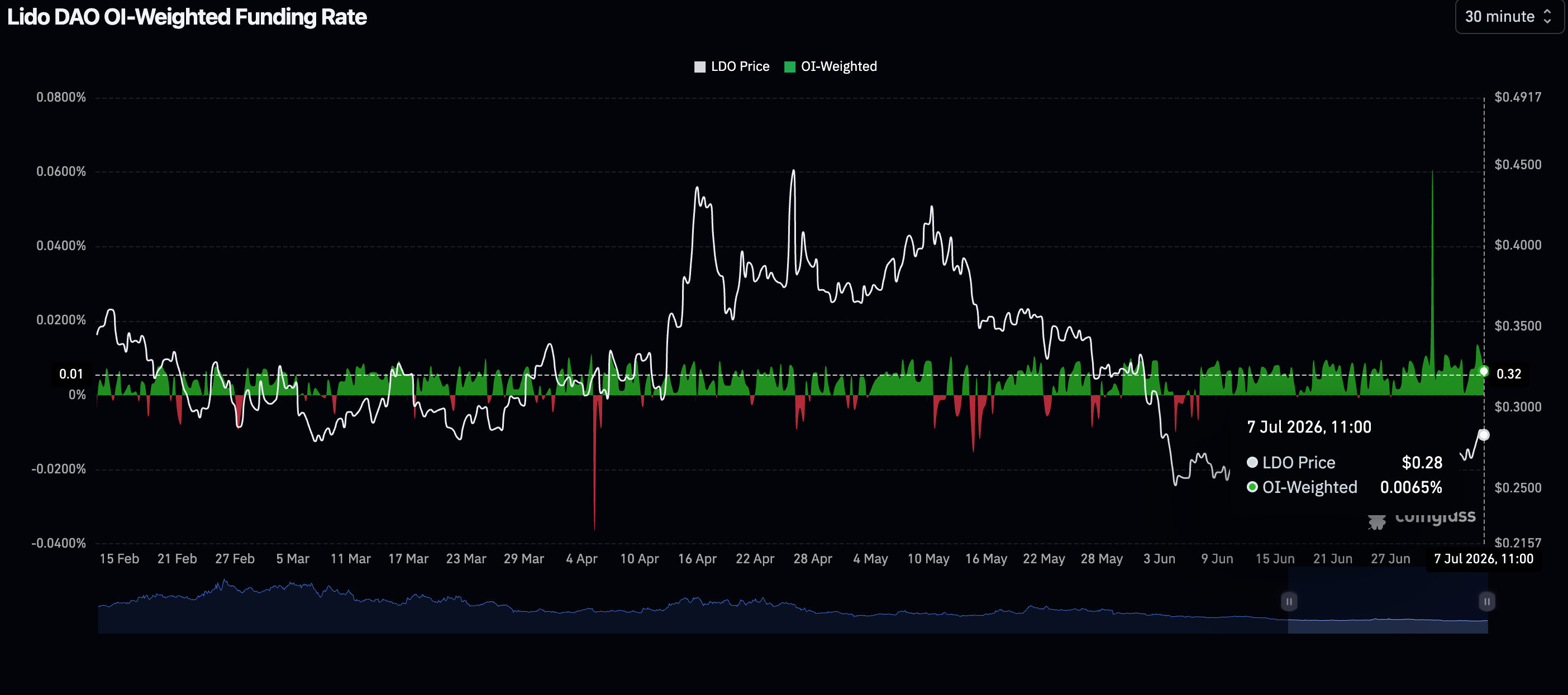Toggle the LDO Price legend series
This screenshot has width=1568, height=695.
[x=732, y=66]
